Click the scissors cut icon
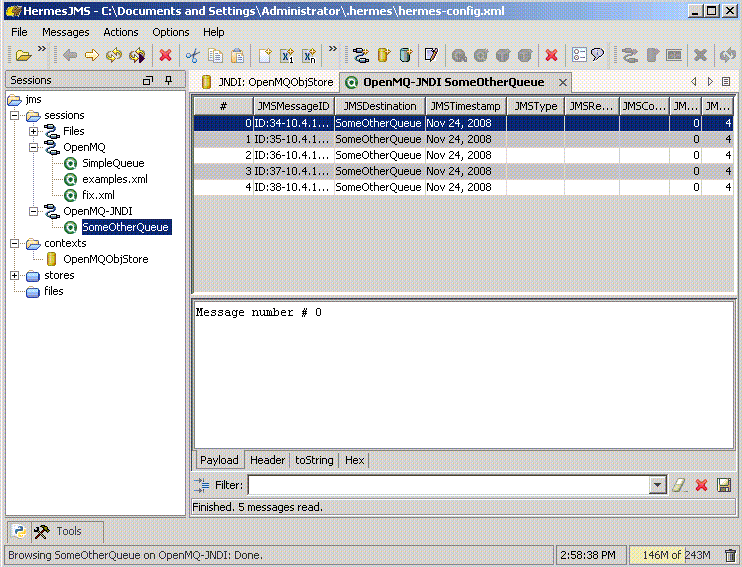This screenshot has height=567, width=742. [x=193, y=56]
